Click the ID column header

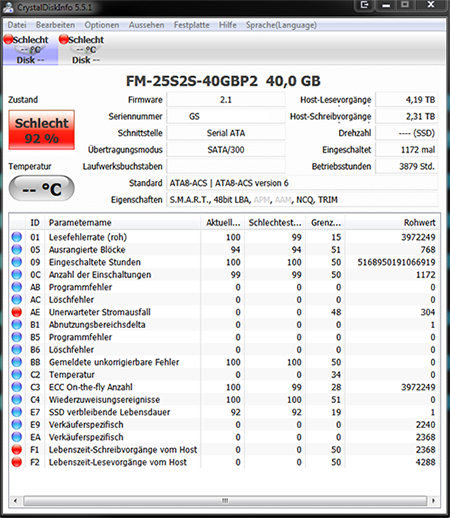[x=35, y=223]
